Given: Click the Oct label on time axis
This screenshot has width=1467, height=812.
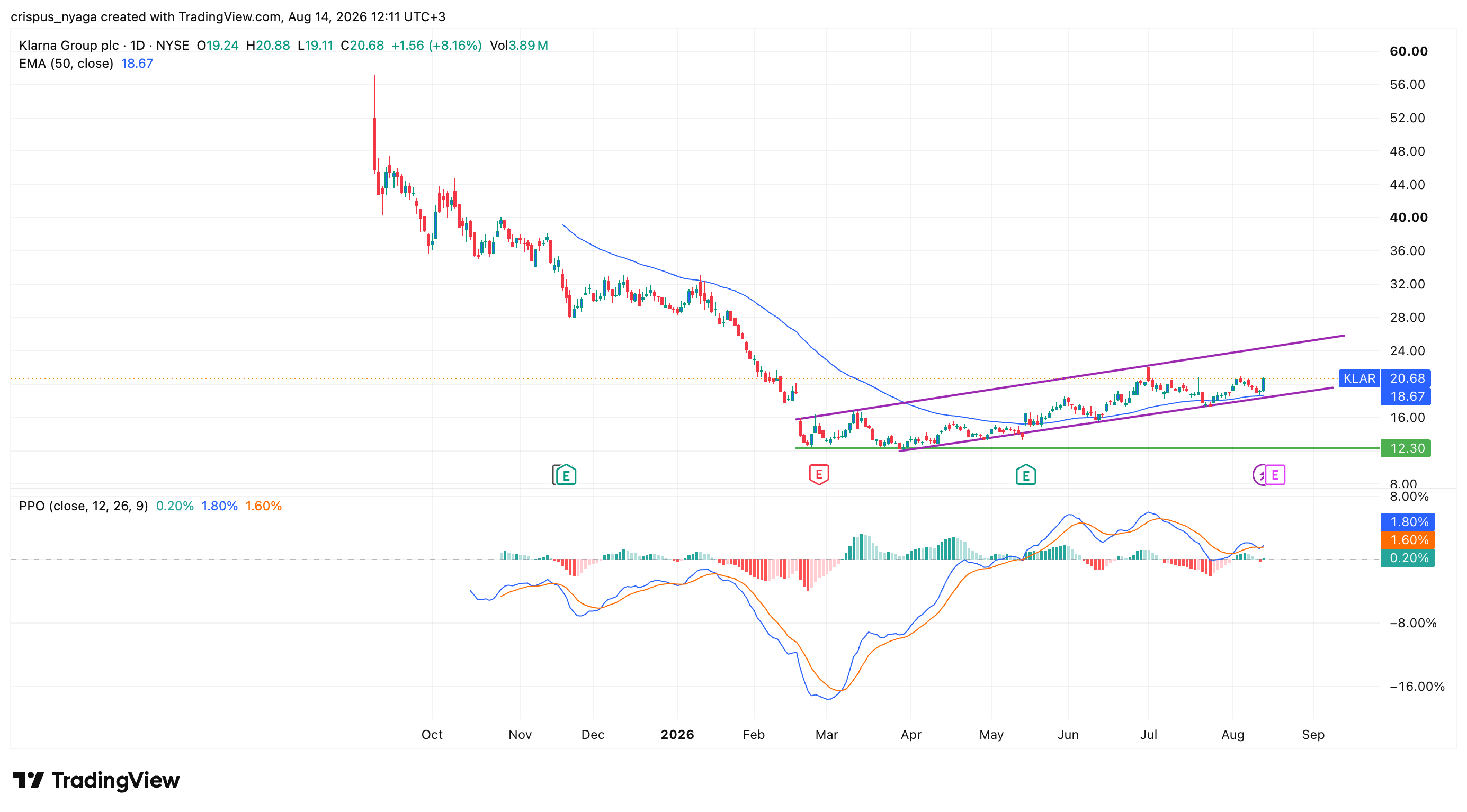Looking at the screenshot, I should pos(432,735).
